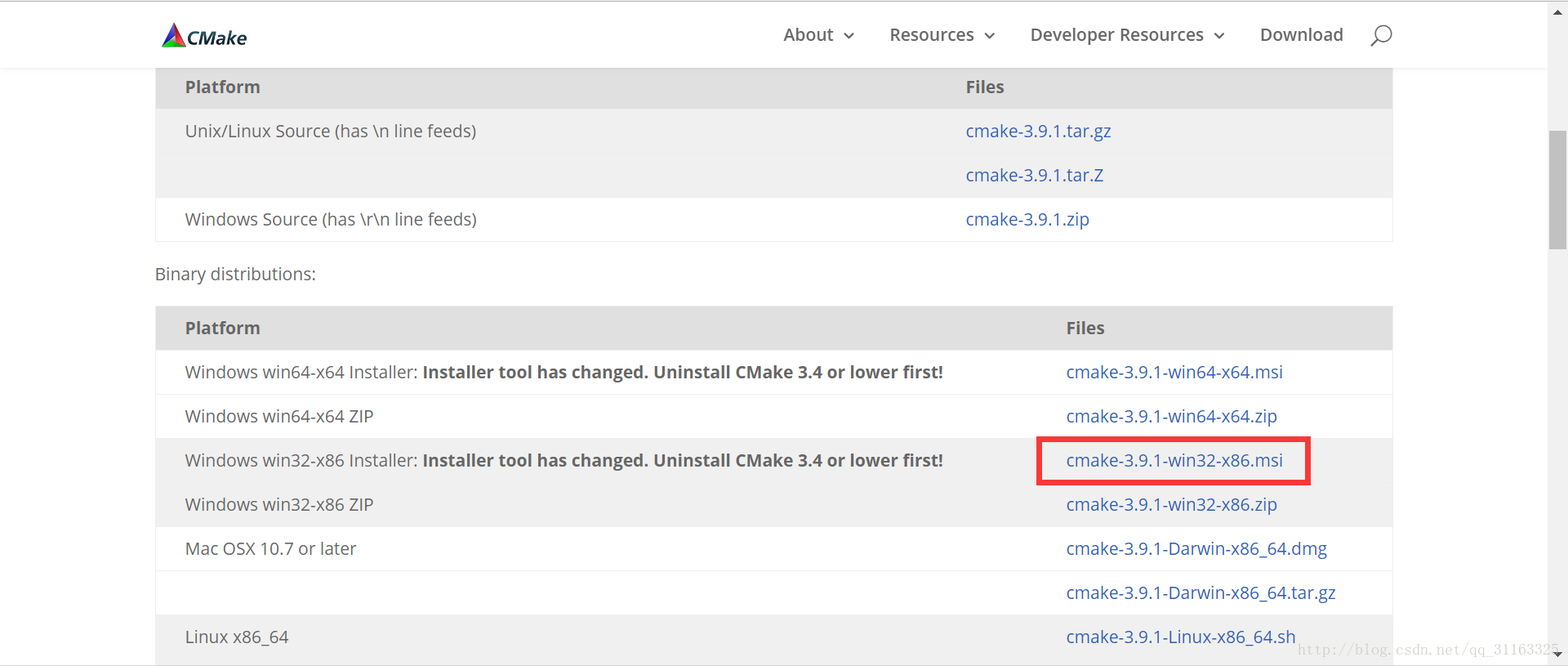Click the 'Files' header of the source table
Viewport: 1568px width, 666px height.
coord(985,87)
